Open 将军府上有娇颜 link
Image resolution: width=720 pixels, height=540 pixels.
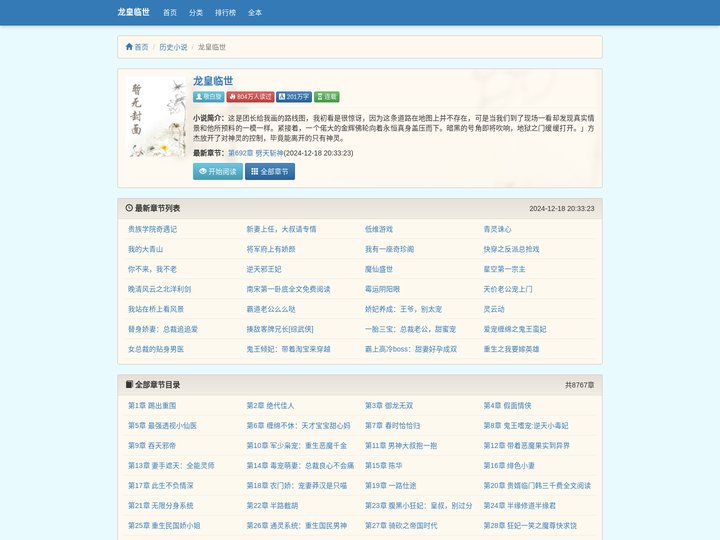click(x=271, y=249)
